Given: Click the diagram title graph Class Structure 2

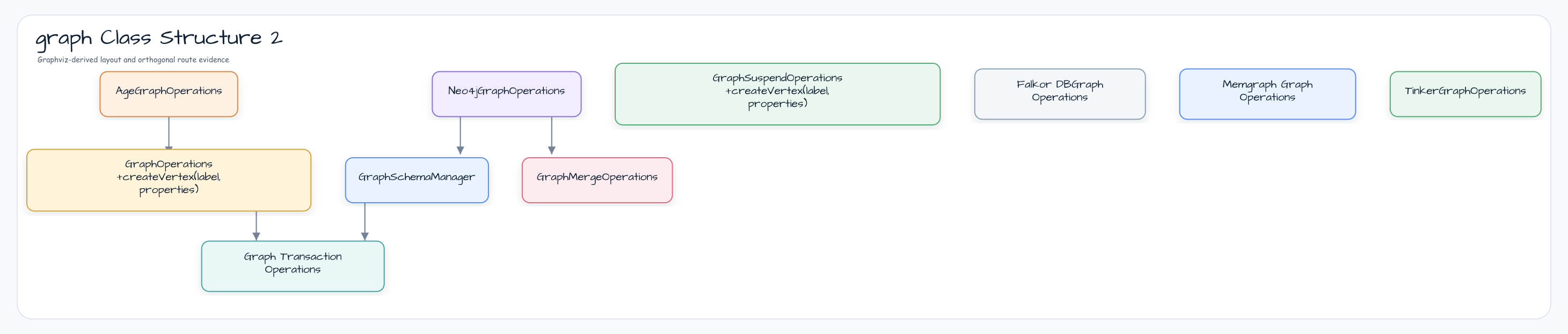Looking at the screenshot, I should (x=159, y=38).
